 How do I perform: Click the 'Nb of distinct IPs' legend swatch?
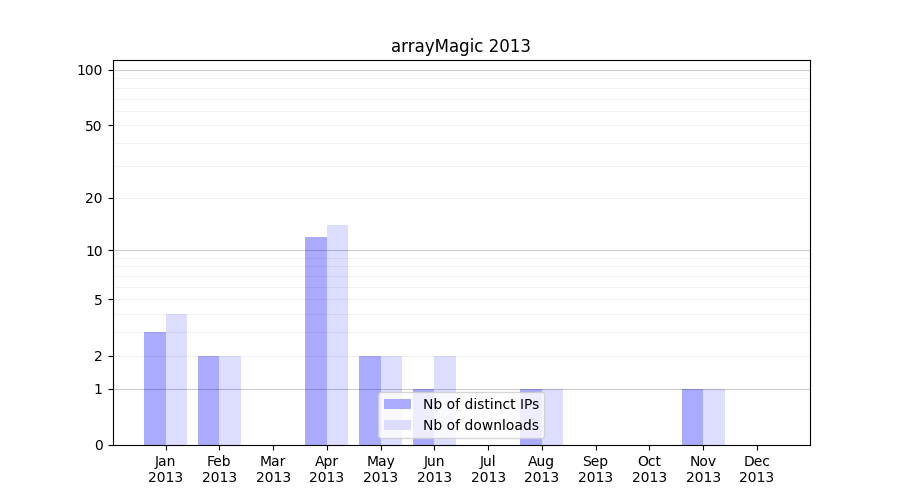[x=397, y=404]
